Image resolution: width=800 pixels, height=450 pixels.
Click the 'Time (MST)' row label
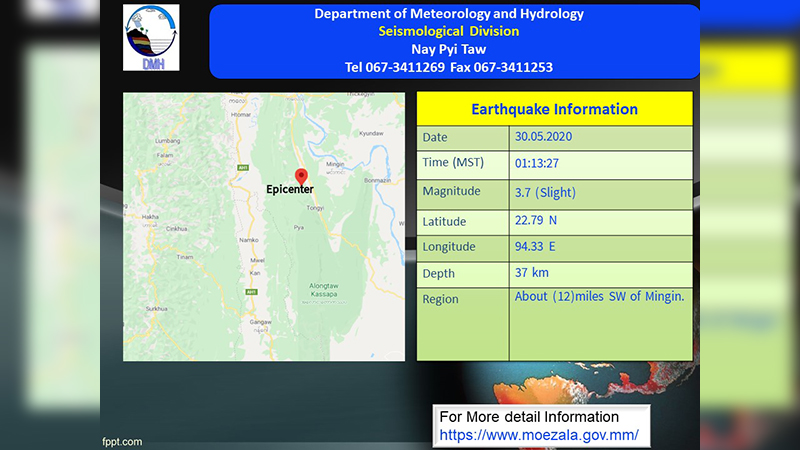(453, 163)
